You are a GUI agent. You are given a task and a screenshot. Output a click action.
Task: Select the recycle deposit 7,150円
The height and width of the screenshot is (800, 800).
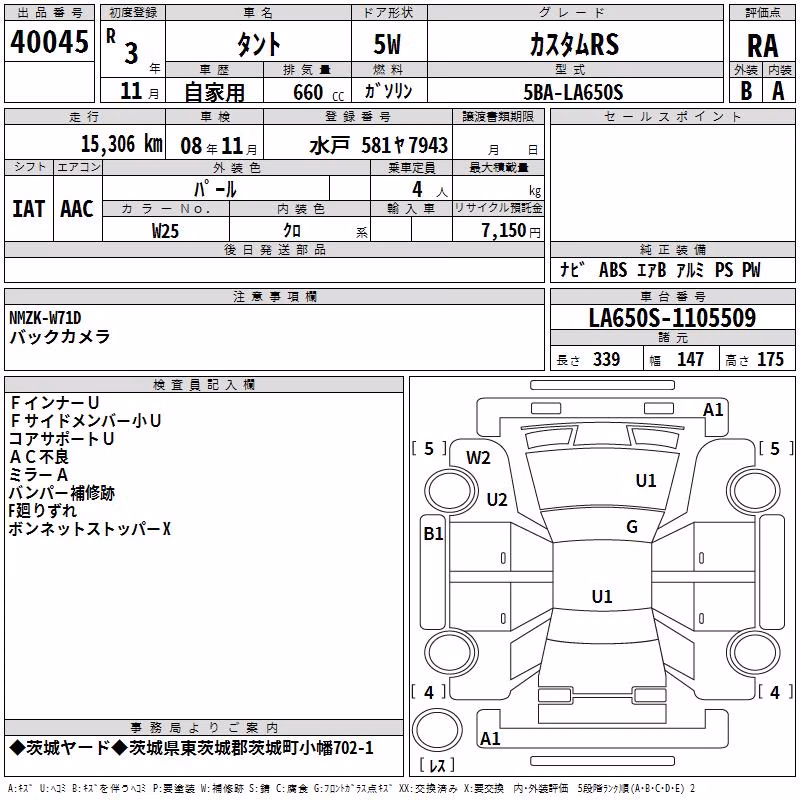pos(511,231)
